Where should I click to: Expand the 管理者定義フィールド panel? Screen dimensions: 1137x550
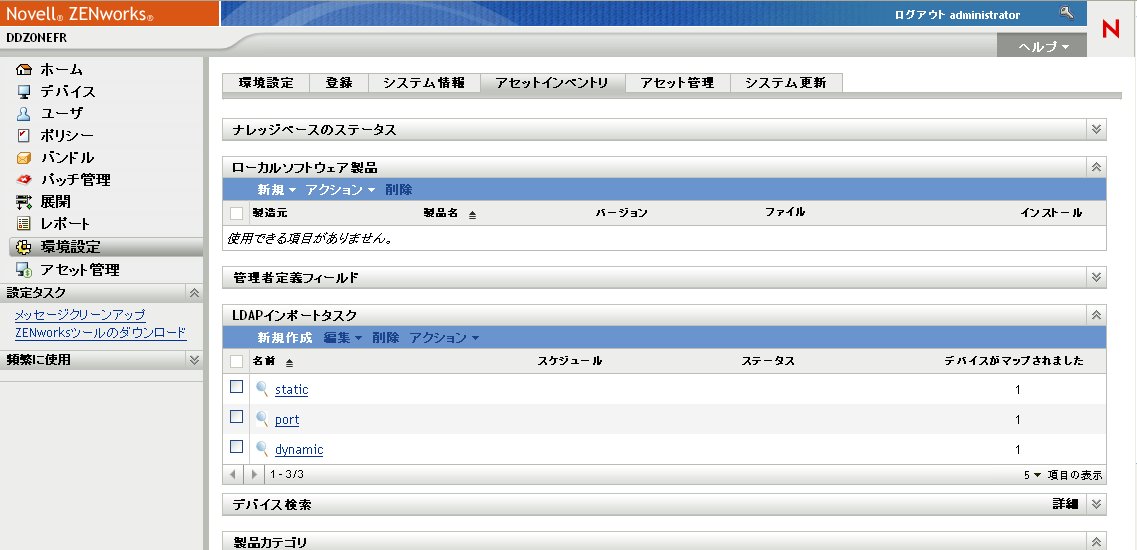tap(1096, 277)
